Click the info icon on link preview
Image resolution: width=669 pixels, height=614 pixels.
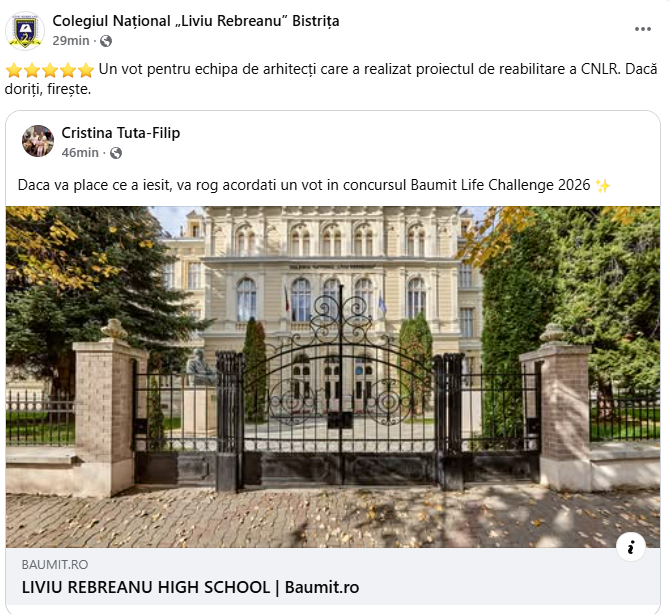click(x=630, y=546)
